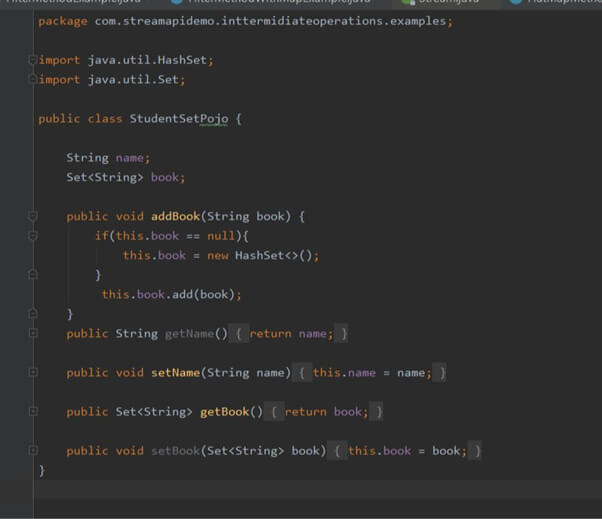
Task: Collapse the if(this.book == null) fold marker
Action: [x=33, y=235]
